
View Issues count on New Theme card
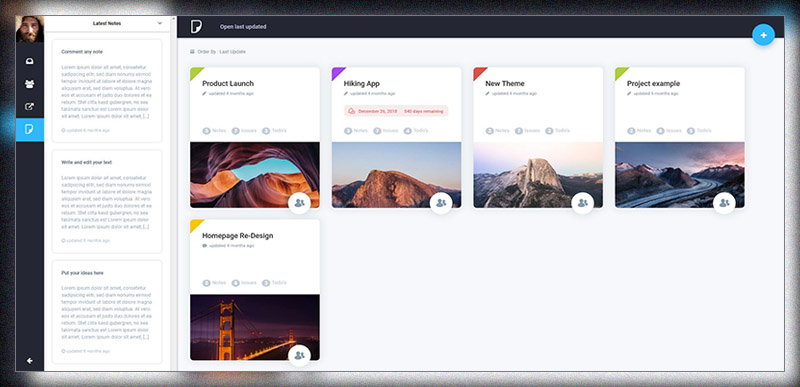527,131
